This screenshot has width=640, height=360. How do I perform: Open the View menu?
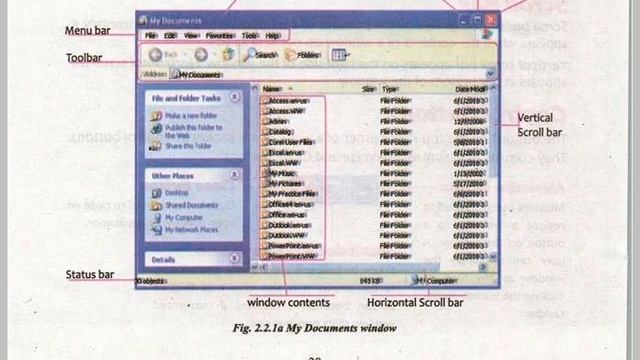coord(191,36)
